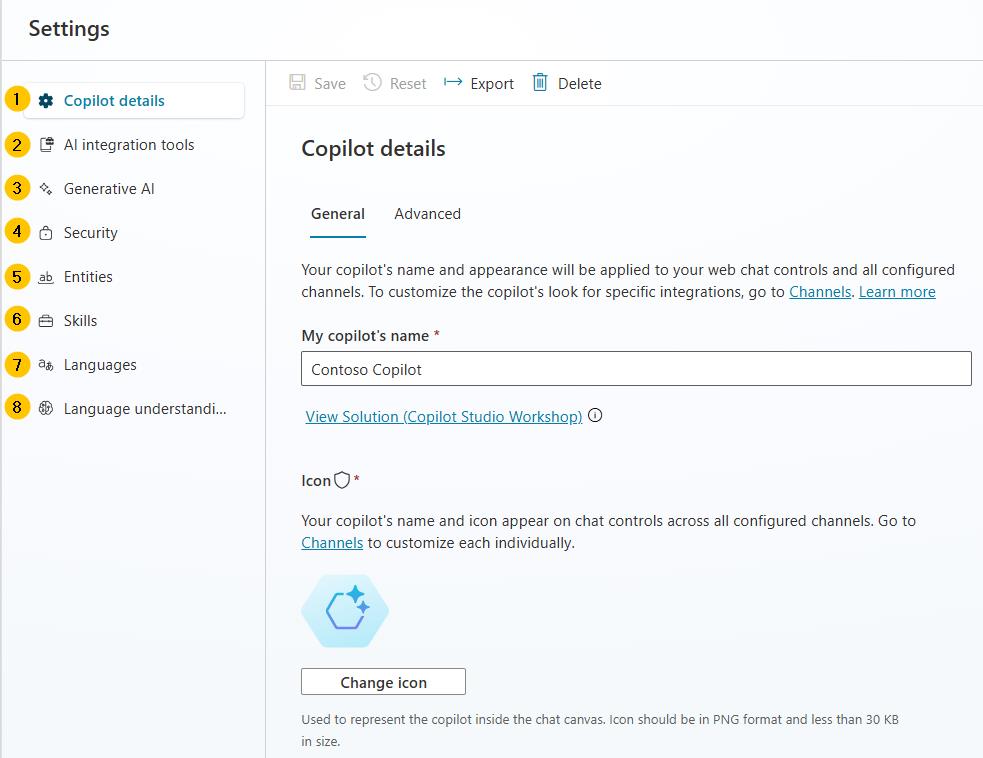Click the hexagonal copilot icon preview

click(345, 610)
